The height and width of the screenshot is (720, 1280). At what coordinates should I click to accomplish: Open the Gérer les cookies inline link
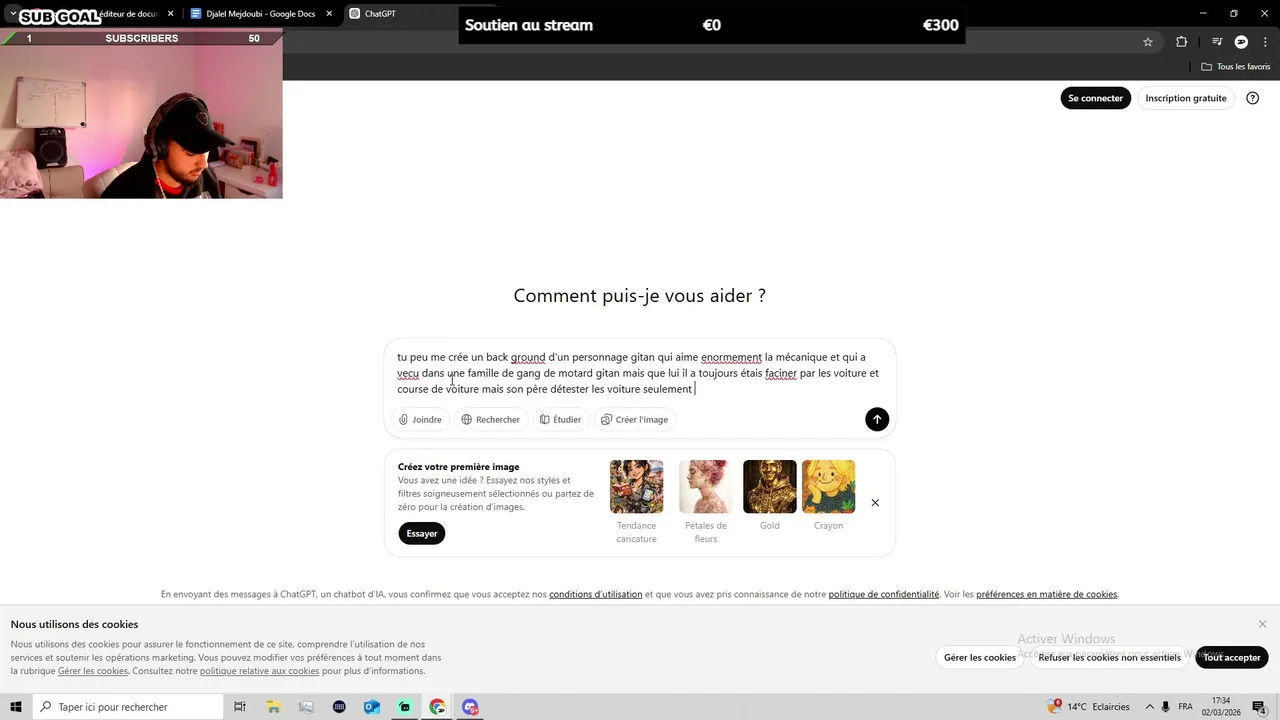coord(93,671)
